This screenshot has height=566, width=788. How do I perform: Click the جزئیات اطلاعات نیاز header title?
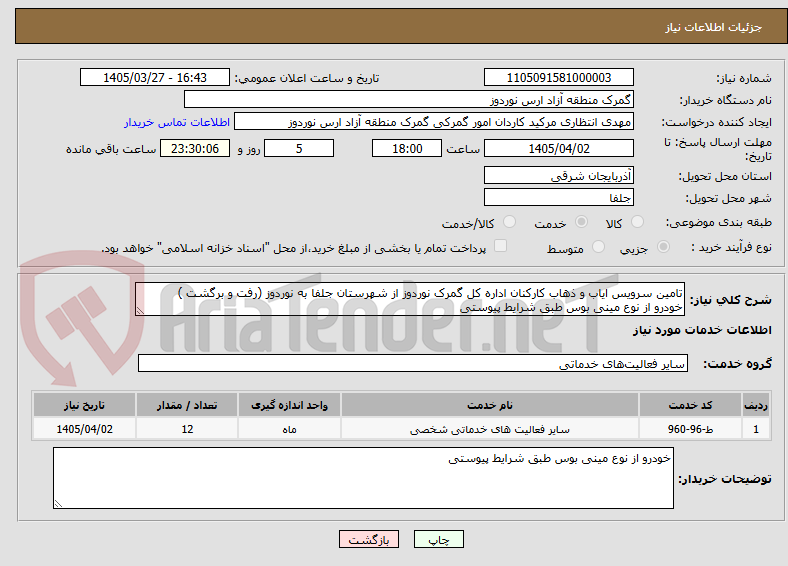click(714, 27)
